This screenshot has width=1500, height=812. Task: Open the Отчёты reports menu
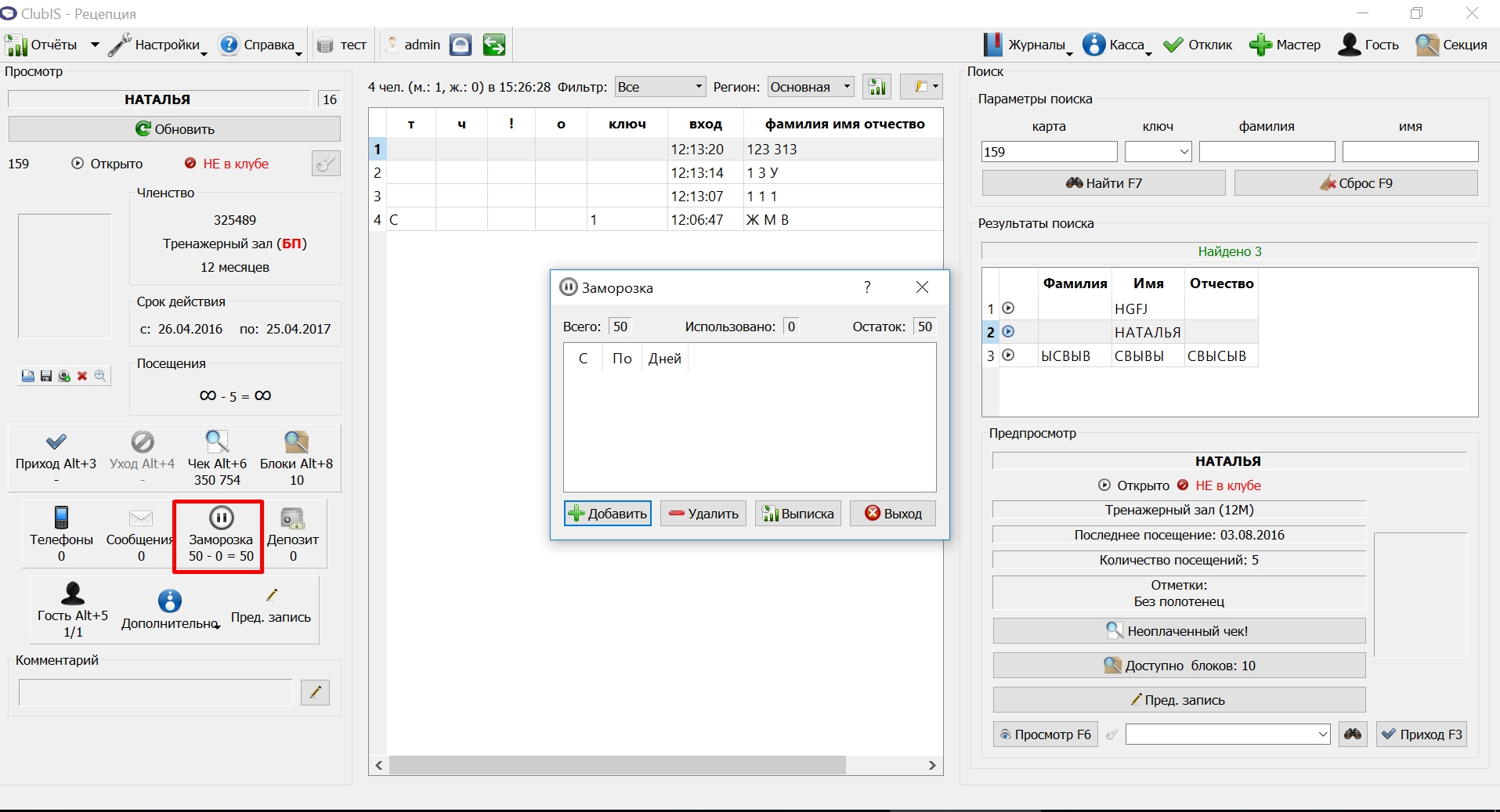(x=52, y=45)
